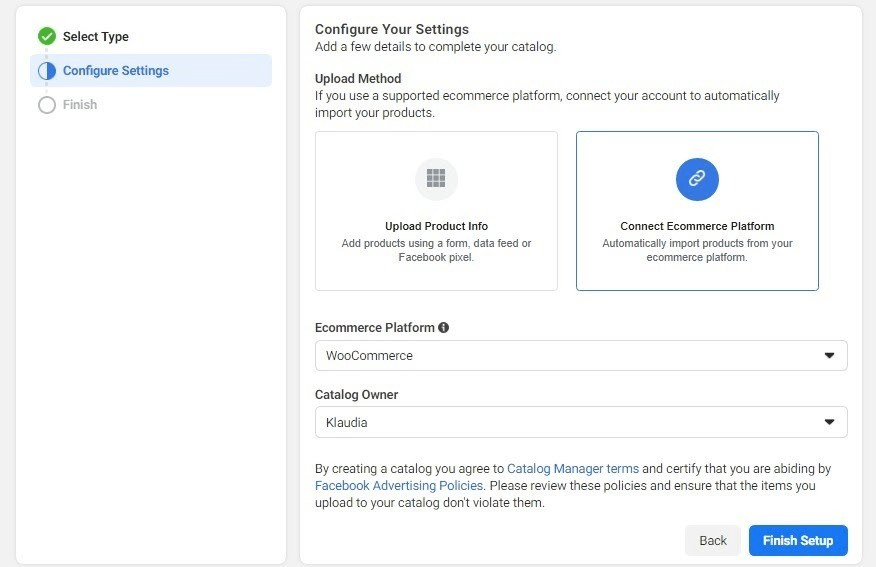
Task: Click the text 'Add a few details to complete your catalog.'
Action: point(435,47)
